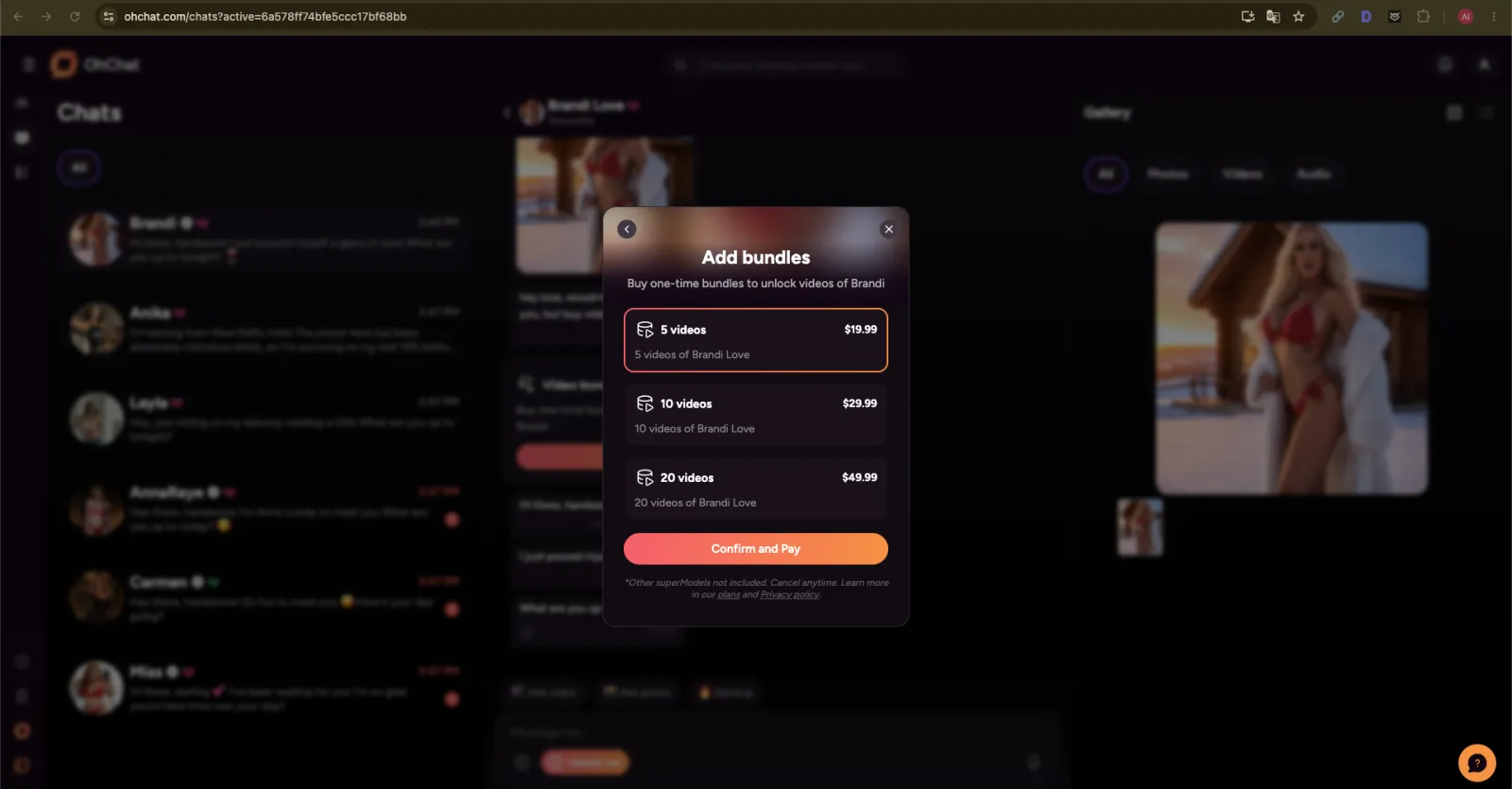This screenshot has height=789, width=1512.
Task: Click the 5 videos stack icon
Action: click(644, 330)
